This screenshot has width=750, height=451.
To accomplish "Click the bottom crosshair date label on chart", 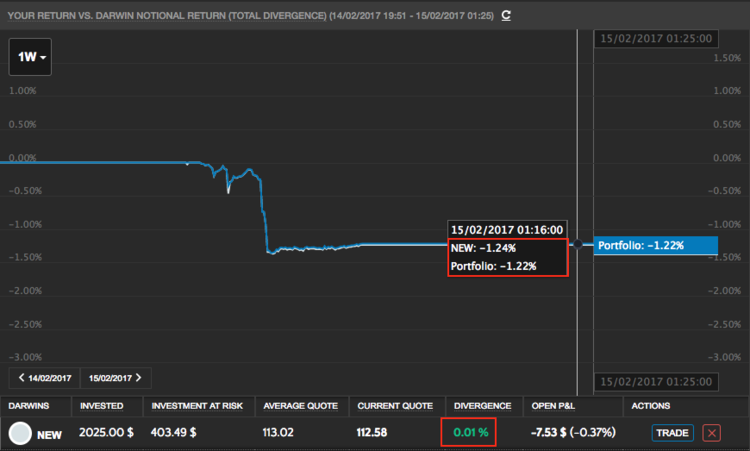I will coord(655,382).
